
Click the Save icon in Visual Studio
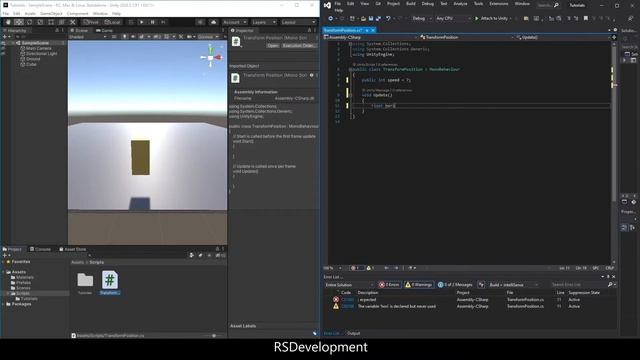pos(371,18)
